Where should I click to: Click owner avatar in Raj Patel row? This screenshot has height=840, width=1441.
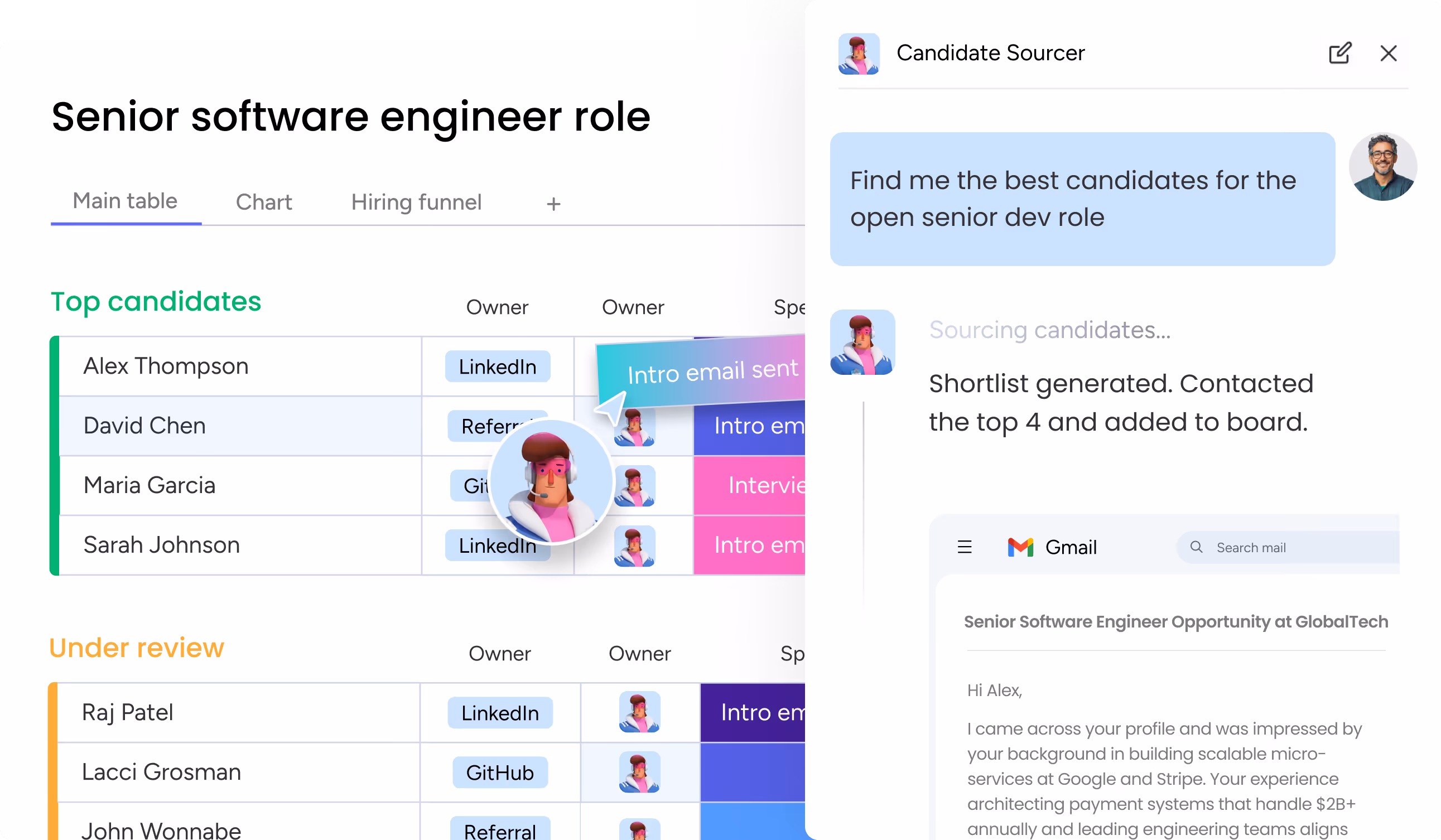click(639, 712)
